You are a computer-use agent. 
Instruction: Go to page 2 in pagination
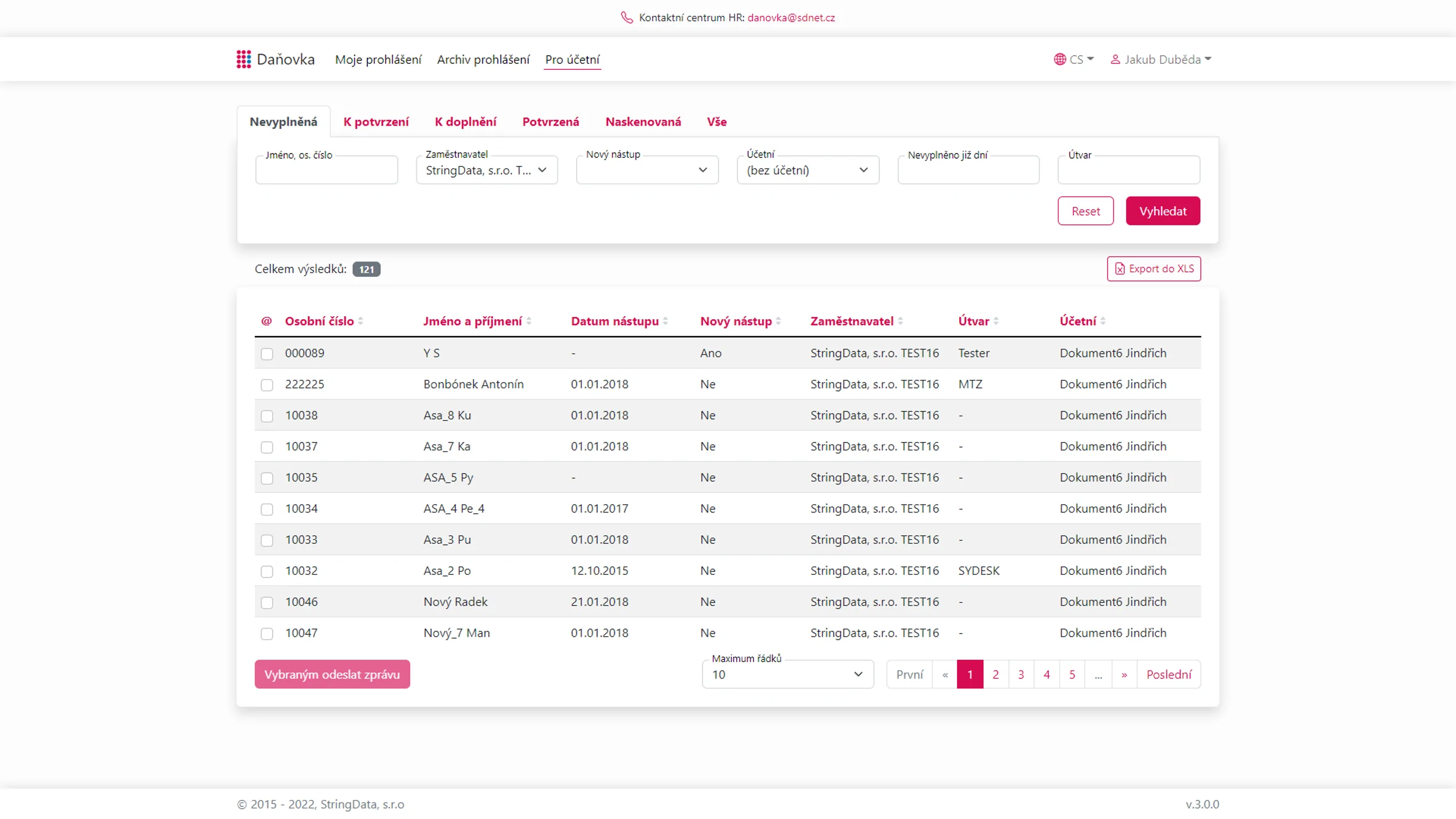(995, 674)
